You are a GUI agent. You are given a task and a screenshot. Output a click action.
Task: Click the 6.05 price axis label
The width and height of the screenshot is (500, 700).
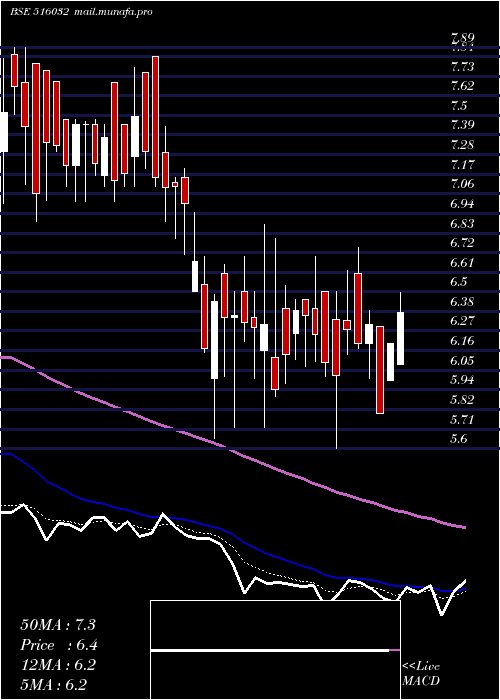(462, 361)
